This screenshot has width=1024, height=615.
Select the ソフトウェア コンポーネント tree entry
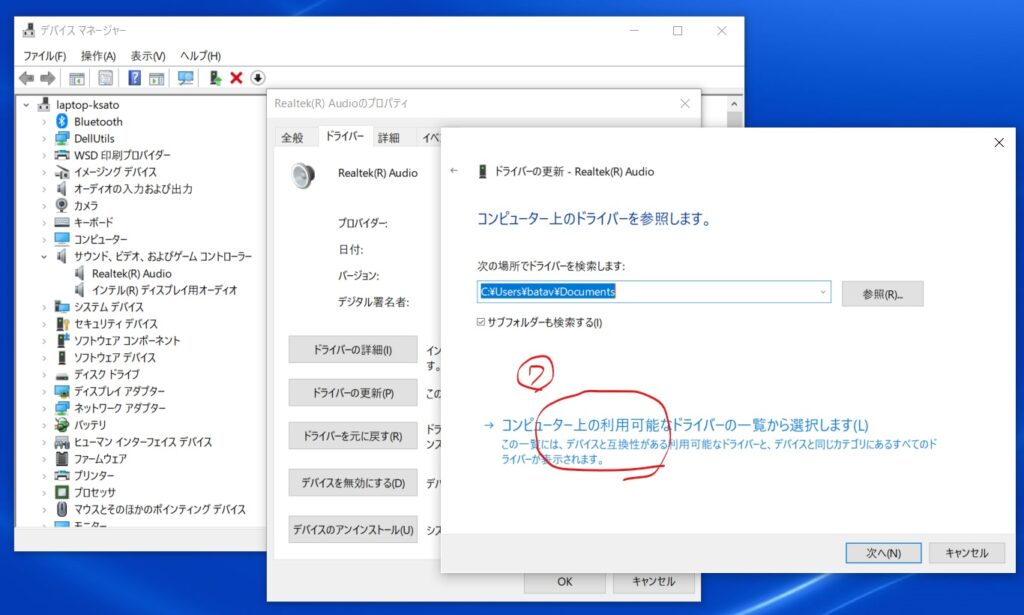tap(127, 340)
